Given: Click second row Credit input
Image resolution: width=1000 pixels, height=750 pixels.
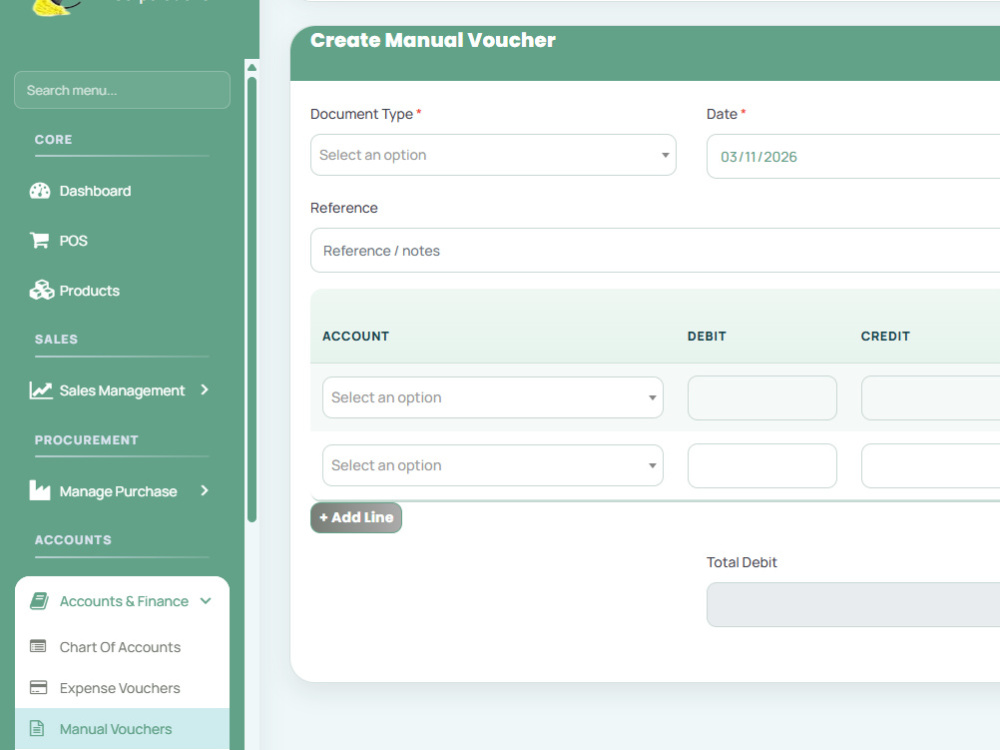Looking at the screenshot, I should tap(930, 466).
